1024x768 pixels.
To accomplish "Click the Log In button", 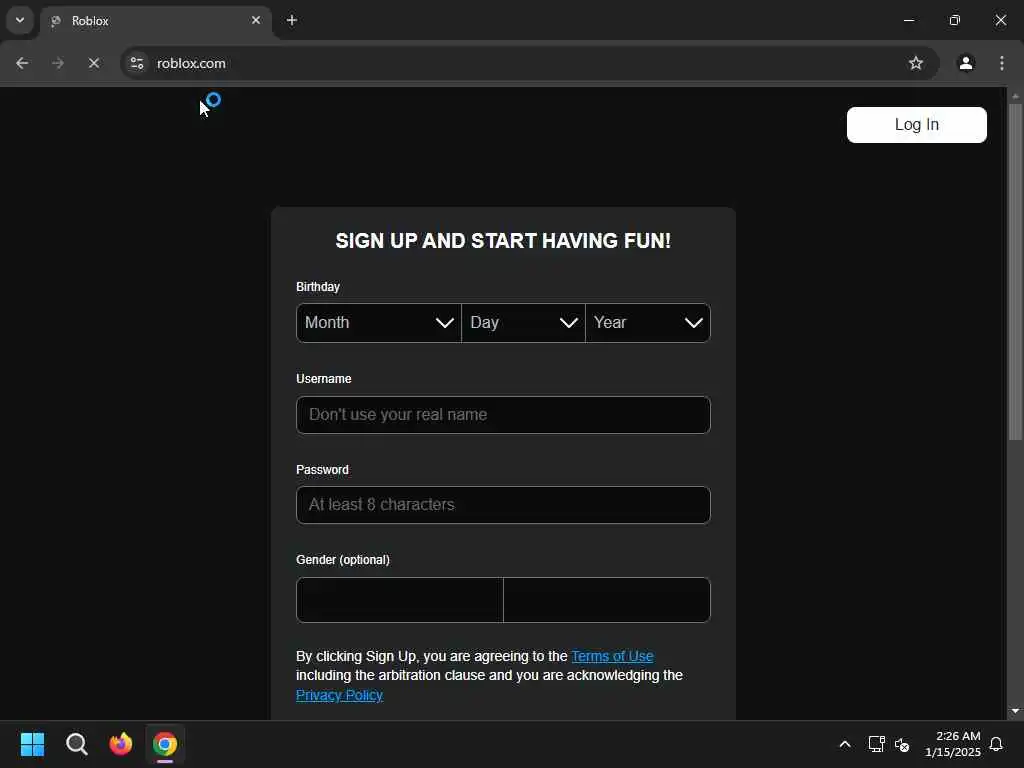I will (916, 125).
